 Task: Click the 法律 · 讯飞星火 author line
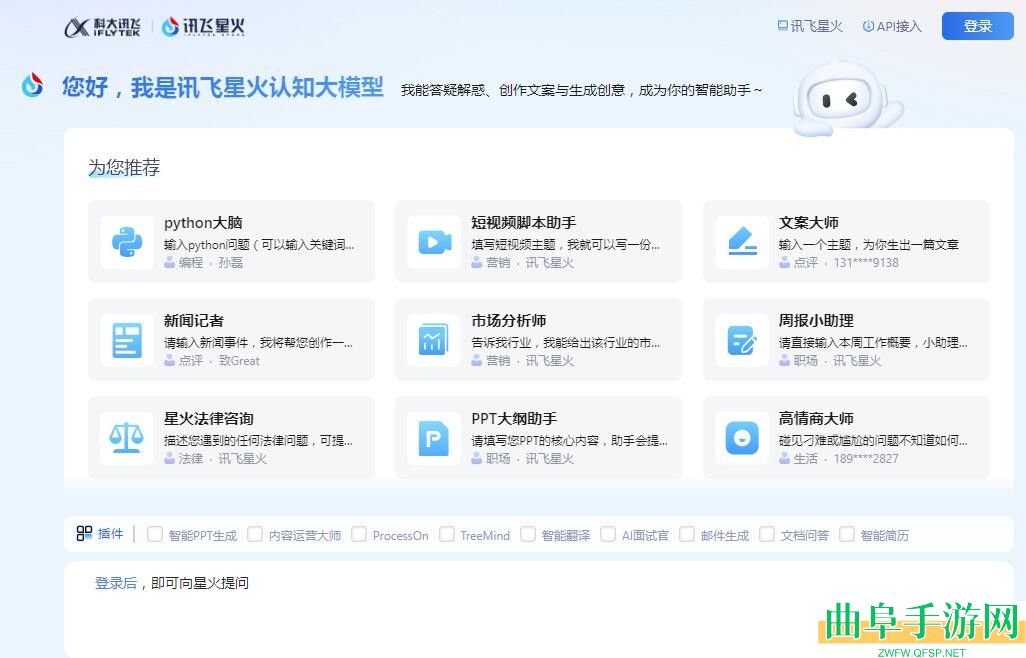pos(215,459)
